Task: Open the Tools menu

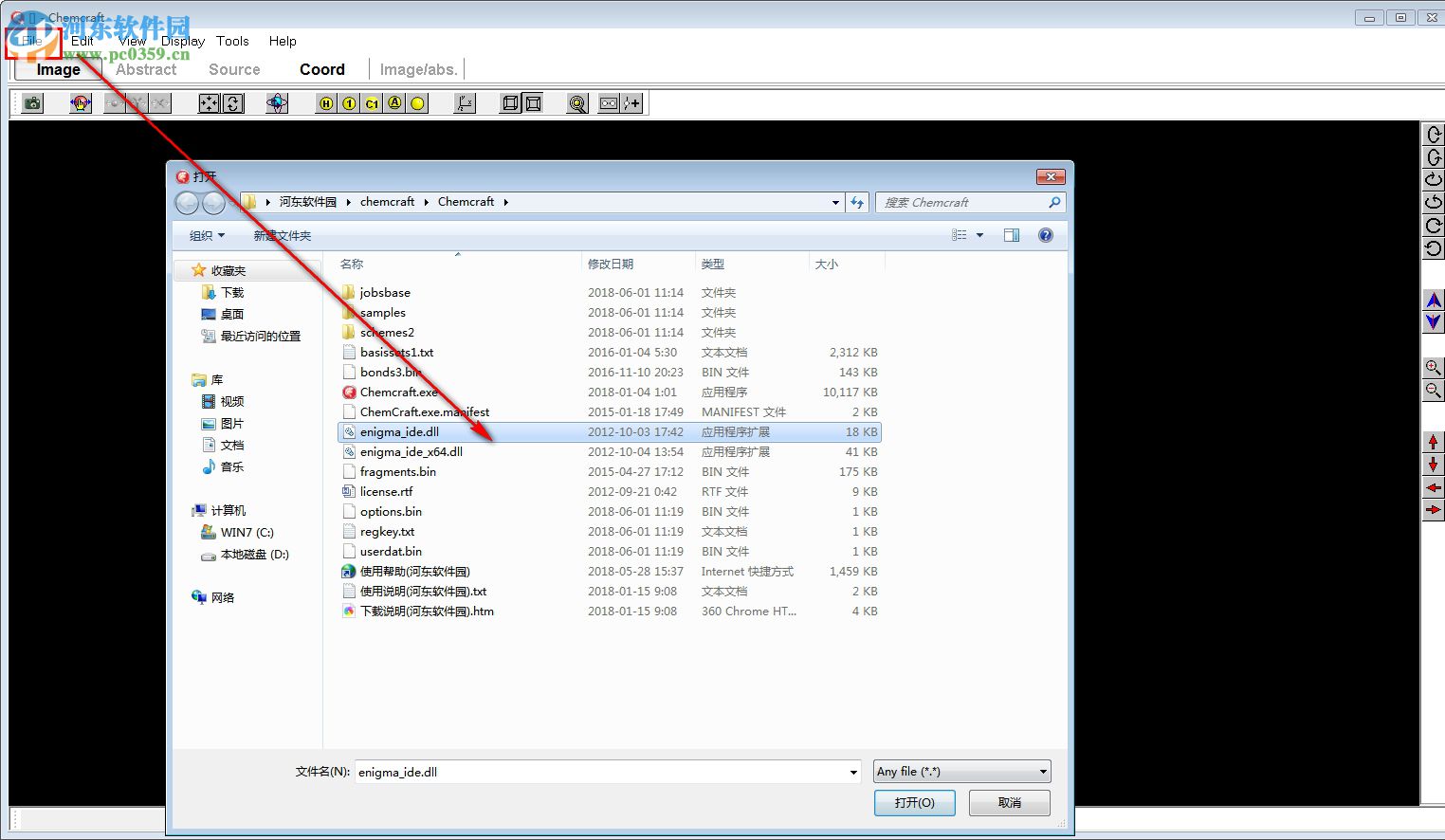Action: point(232,41)
